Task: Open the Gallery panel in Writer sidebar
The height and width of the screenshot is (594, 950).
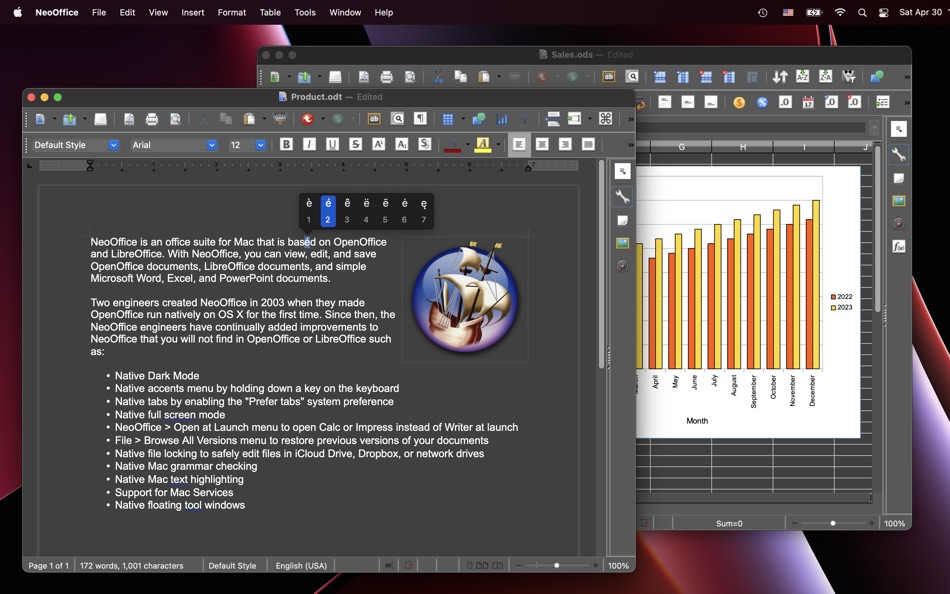Action: point(622,243)
